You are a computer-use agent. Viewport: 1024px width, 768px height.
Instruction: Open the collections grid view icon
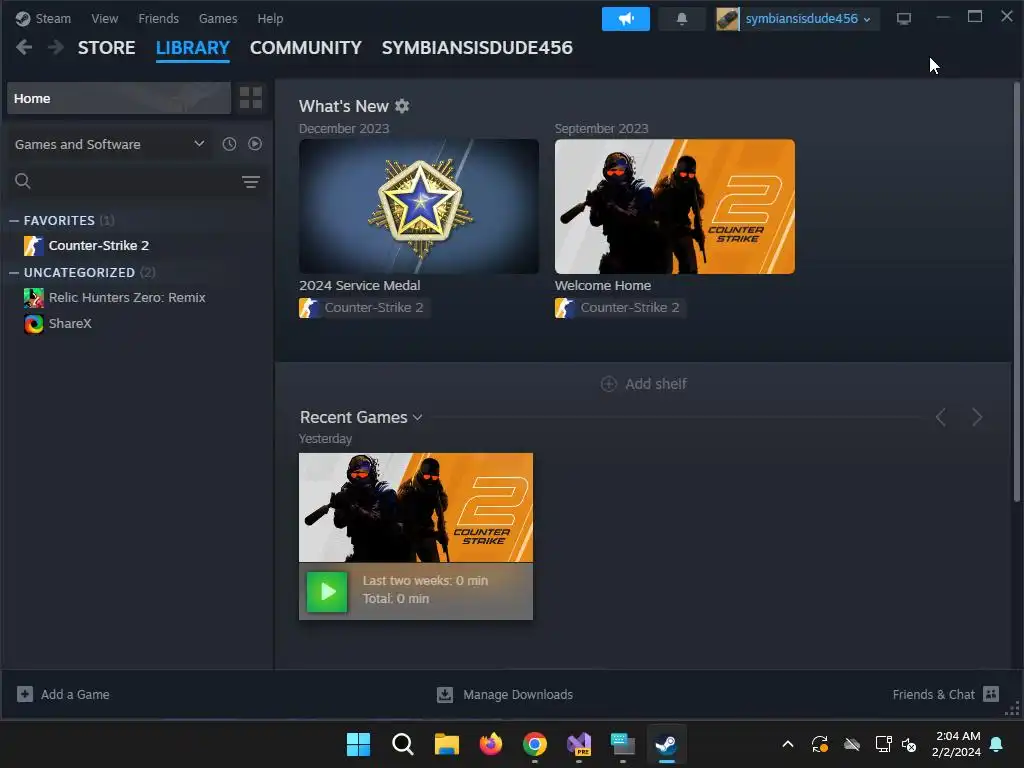pyautogui.click(x=251, y=98)
